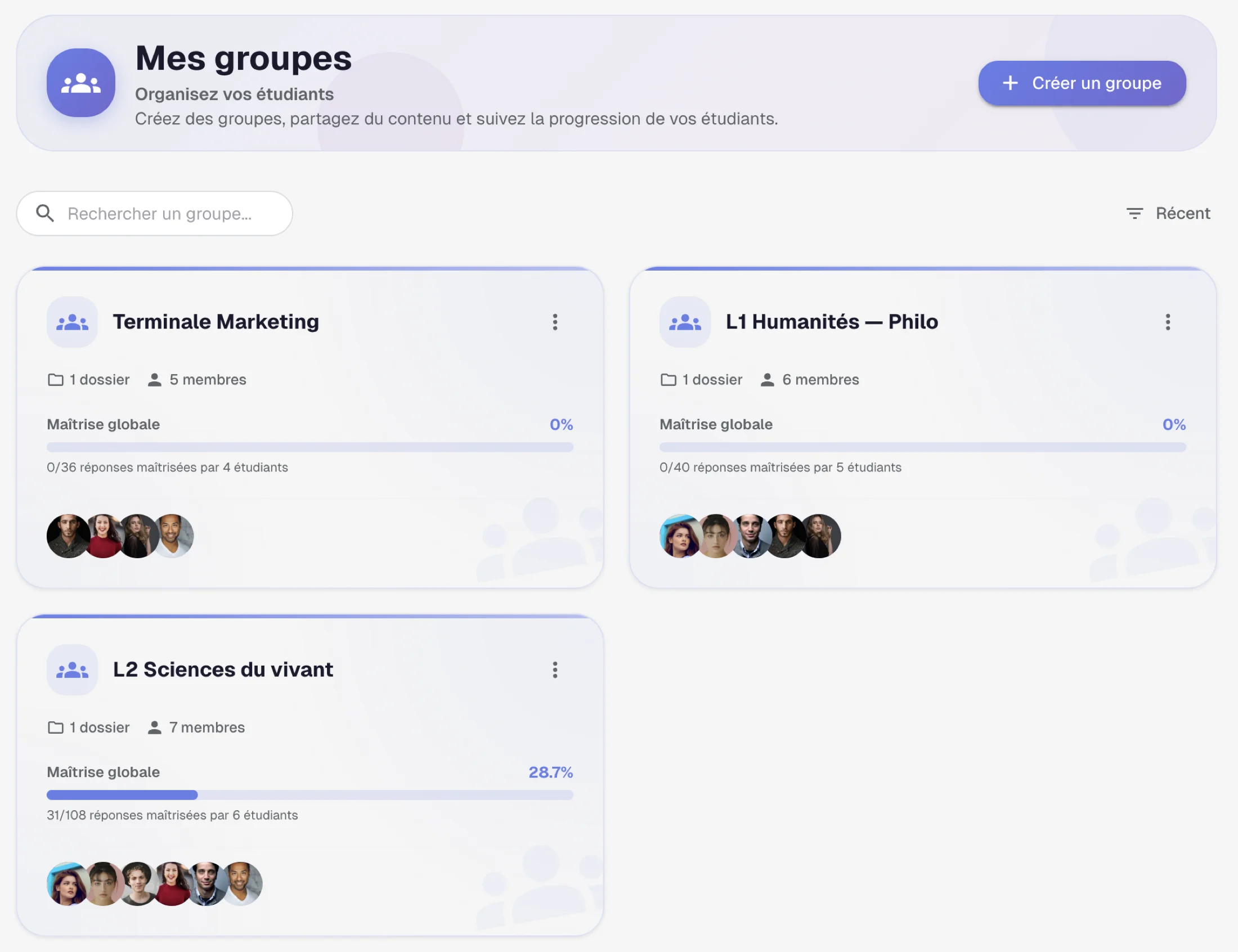1238x952 pixels.
Task: Click the folder icon on Terminale Marketing card
Action: pyautogui.click(x=55, y=380)
